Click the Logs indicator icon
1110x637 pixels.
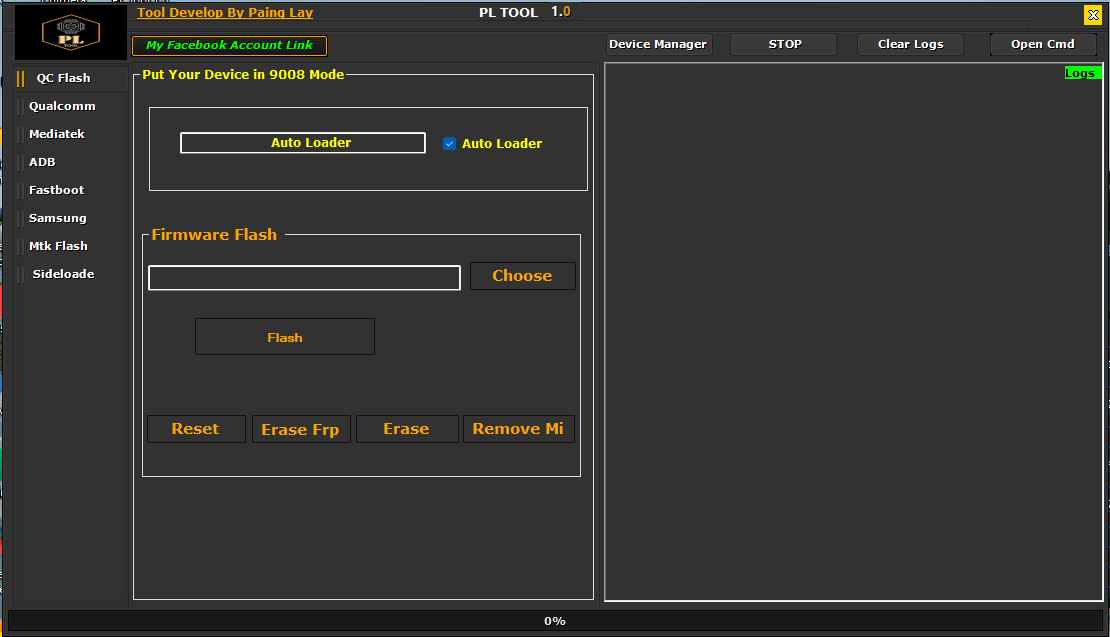pos(1082,72)
